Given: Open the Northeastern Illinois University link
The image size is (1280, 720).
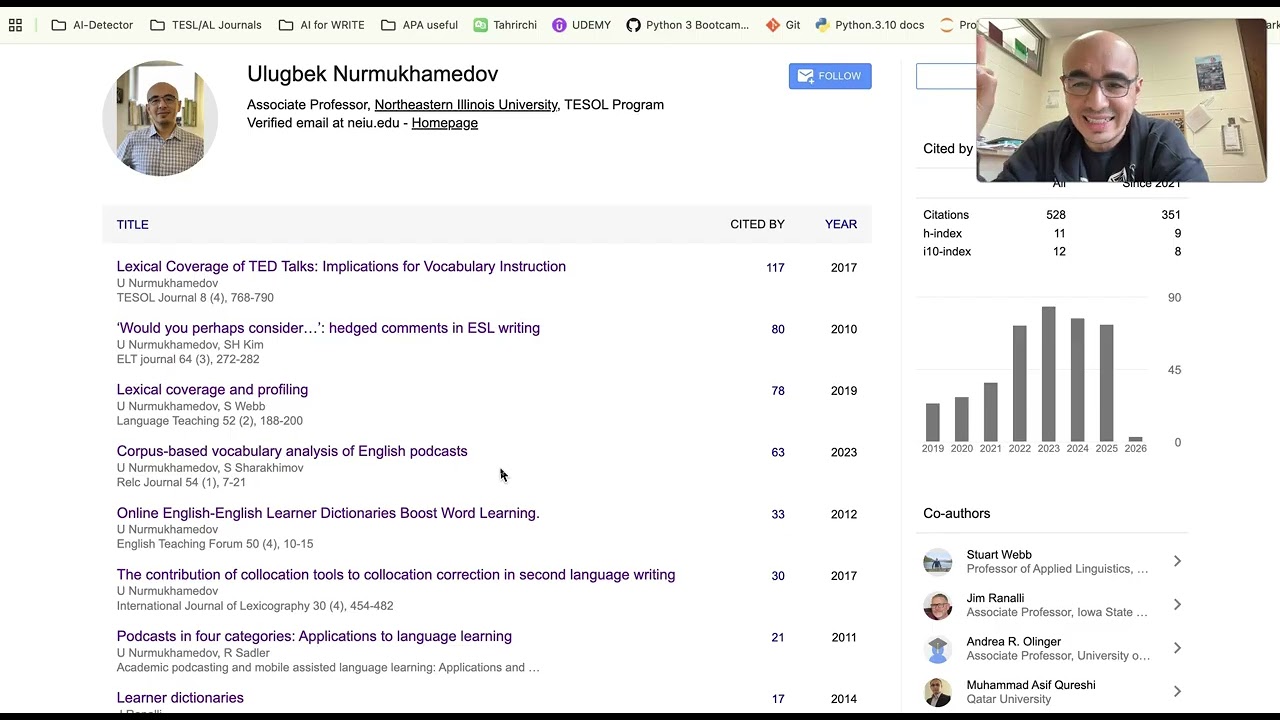Looking at the screenshot, I should tap(466, 104).
